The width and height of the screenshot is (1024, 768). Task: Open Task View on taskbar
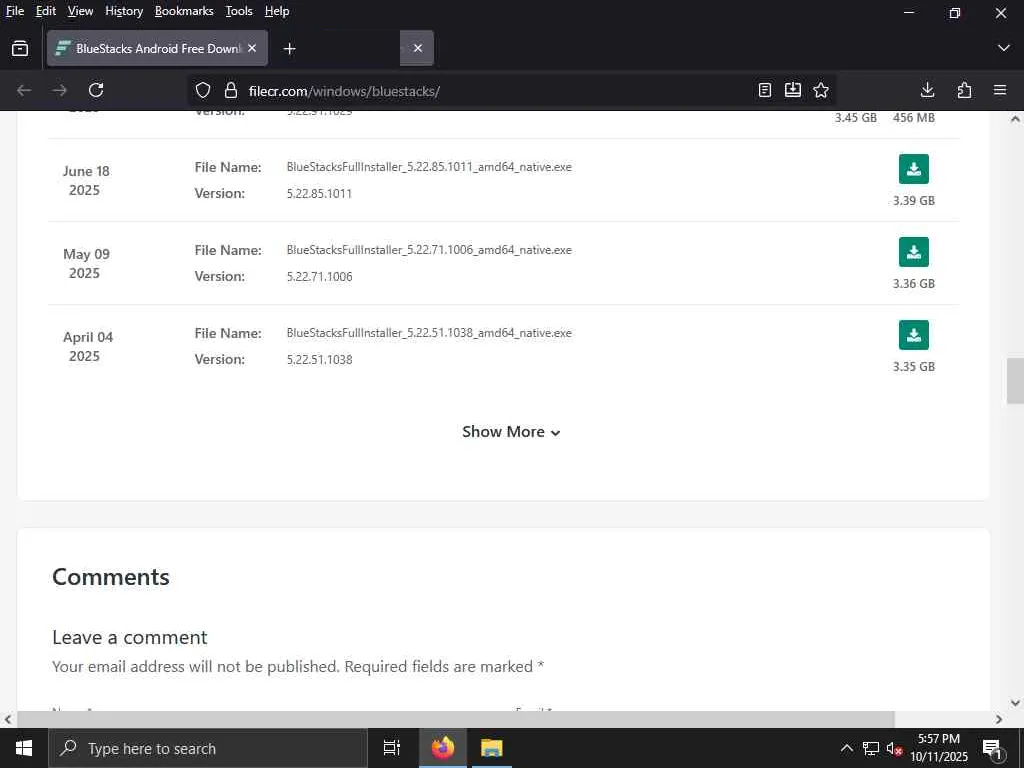pos(391,748)
